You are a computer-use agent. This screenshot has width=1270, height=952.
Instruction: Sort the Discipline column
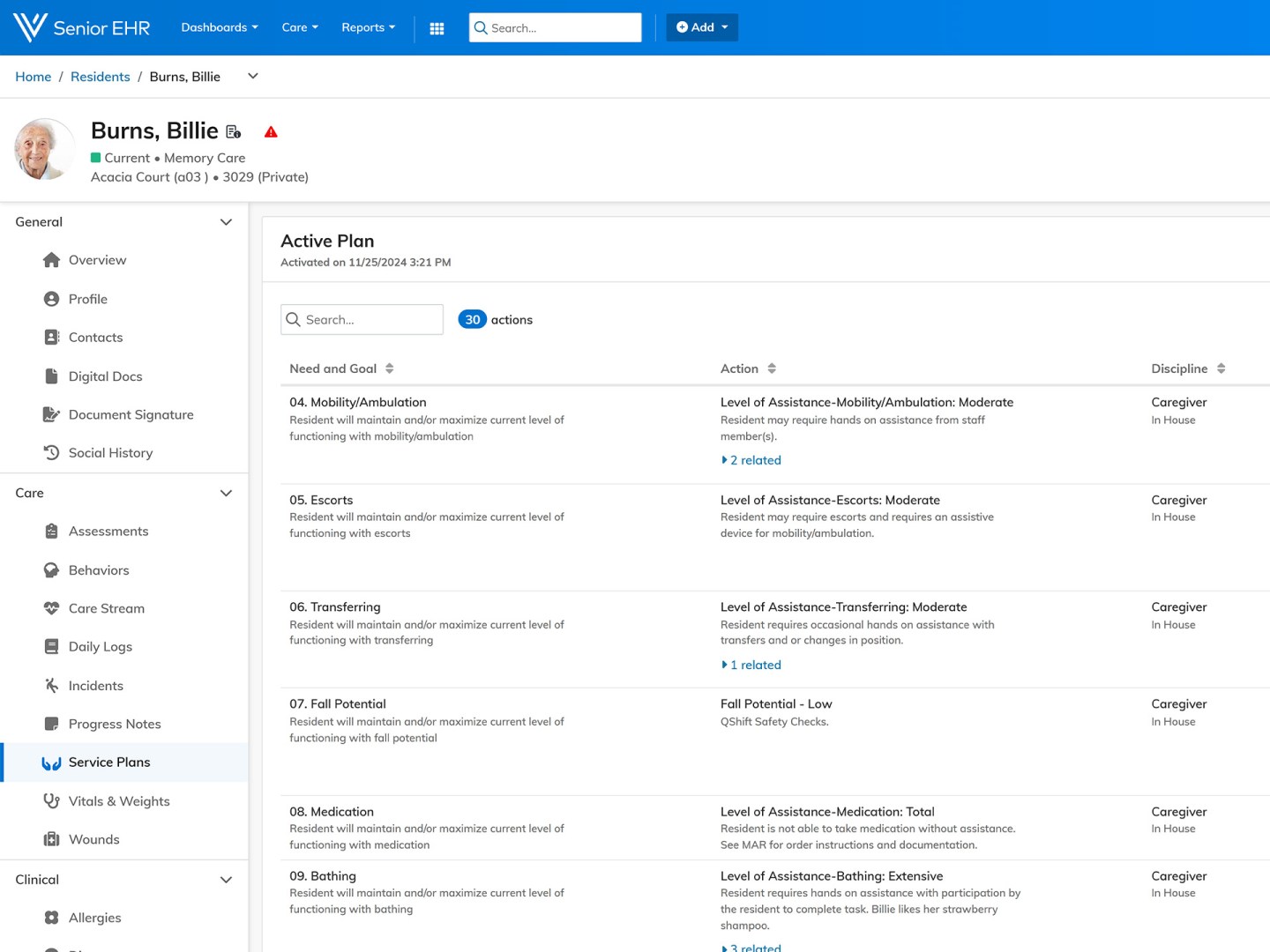(x=1221, y=368)
